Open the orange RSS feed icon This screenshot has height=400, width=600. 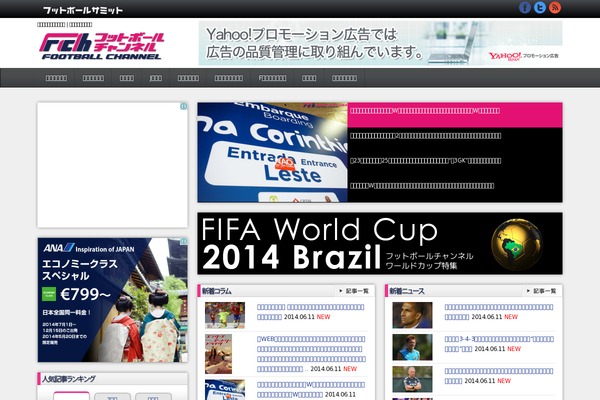point(555,7)
